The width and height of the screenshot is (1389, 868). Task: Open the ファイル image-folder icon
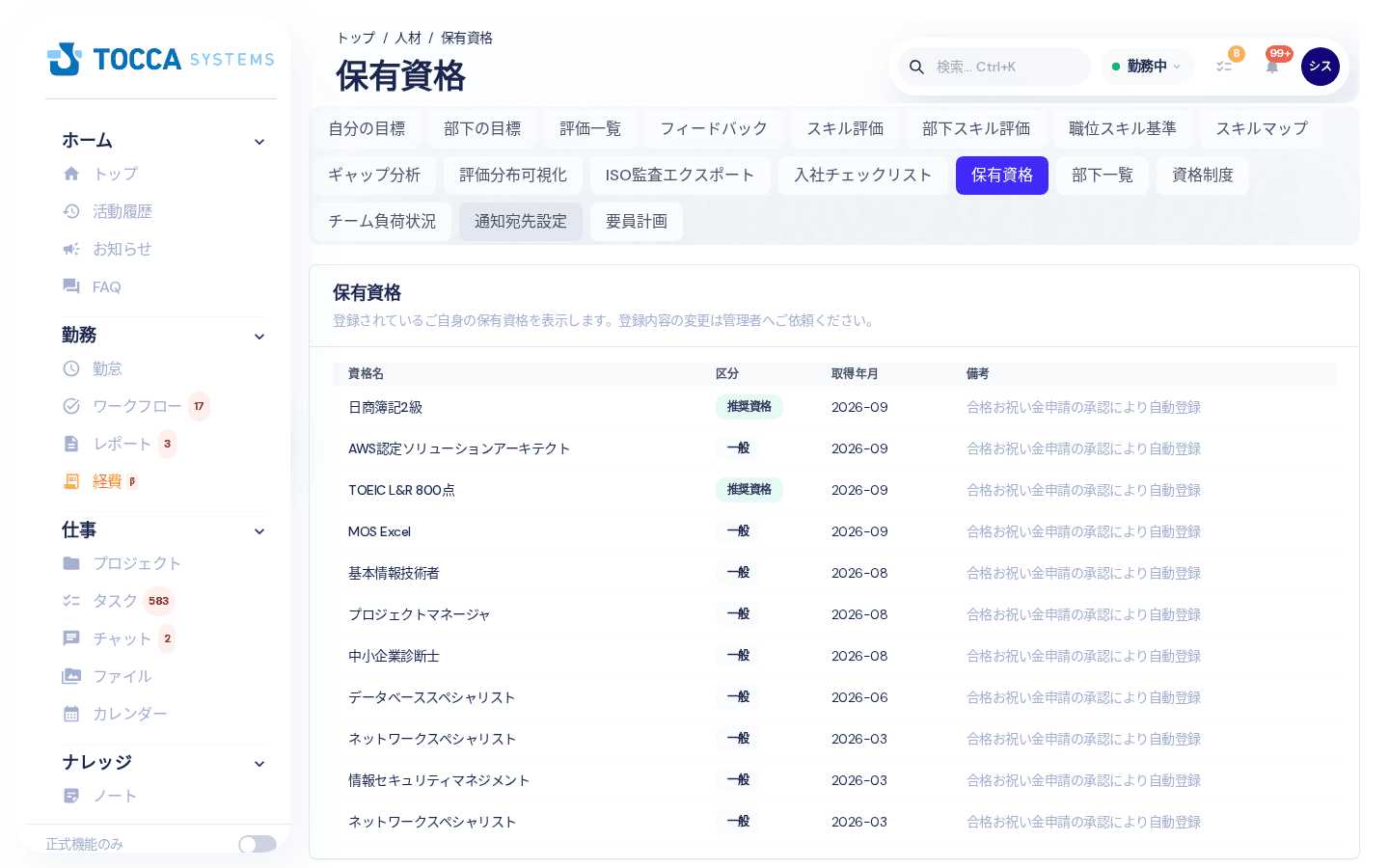(x=71, y=676)
